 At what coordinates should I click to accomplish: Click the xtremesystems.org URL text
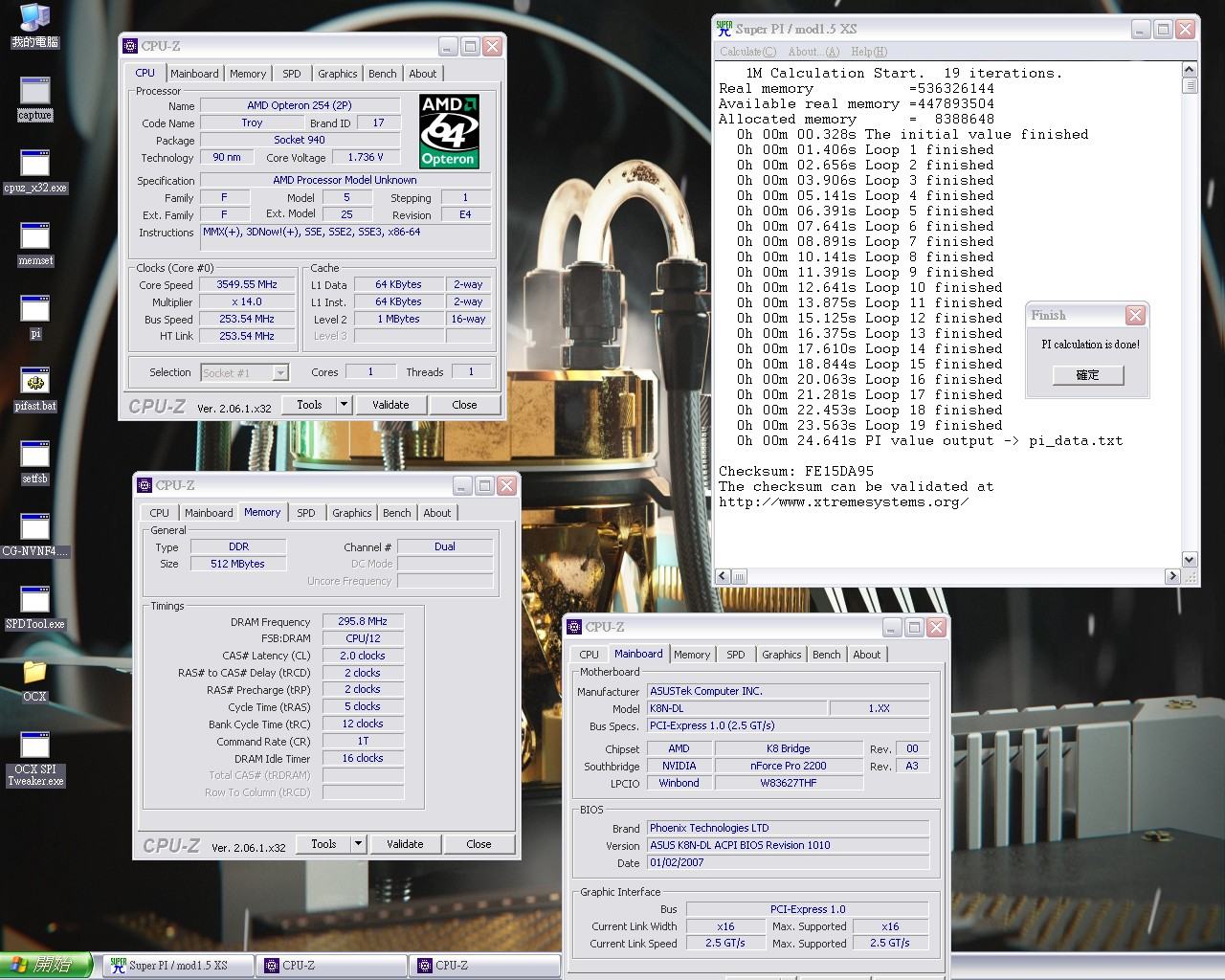(843, 501)
